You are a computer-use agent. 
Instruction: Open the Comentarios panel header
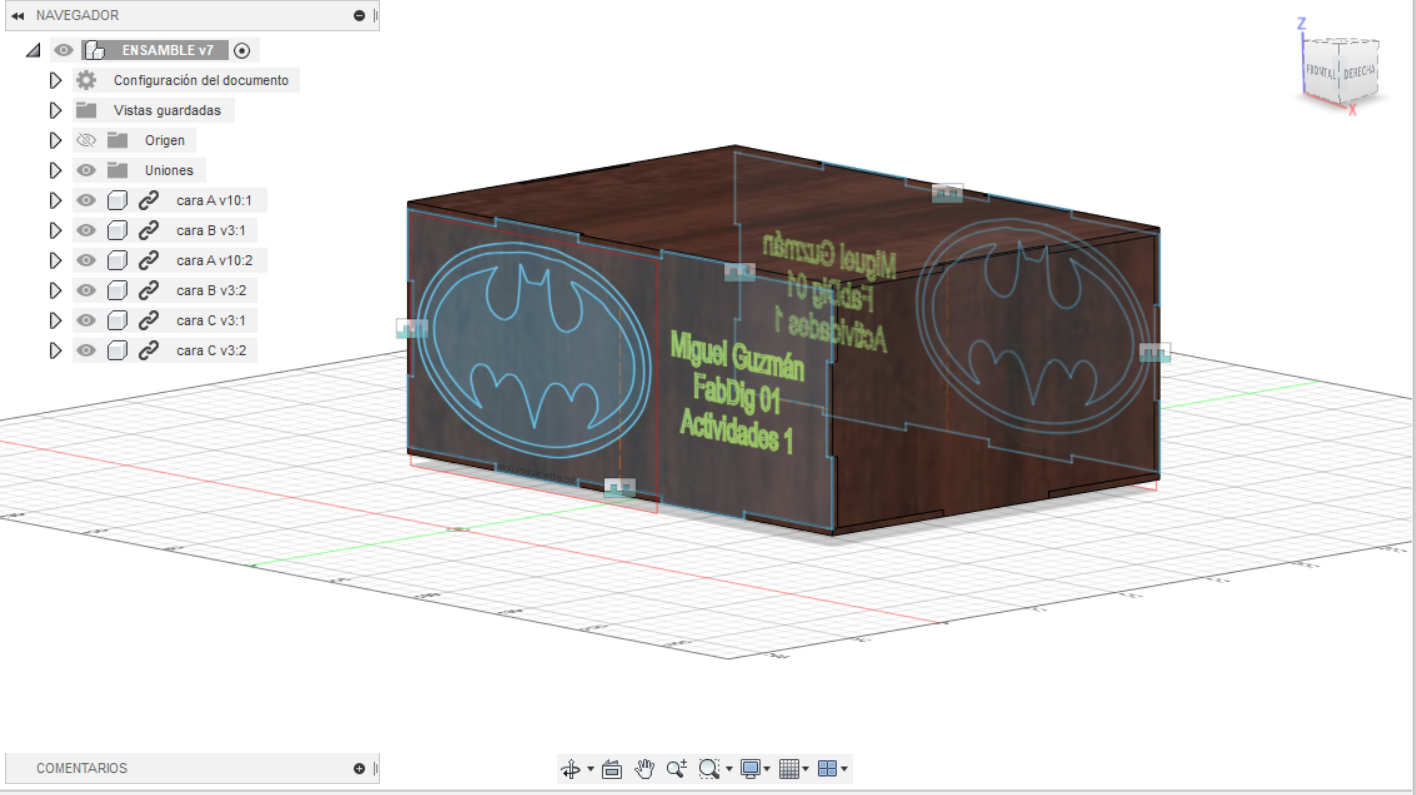tap(192, 768)
